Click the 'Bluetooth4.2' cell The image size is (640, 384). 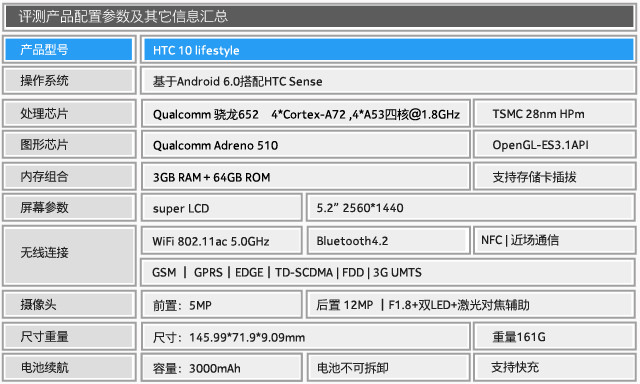pos(388,240)
